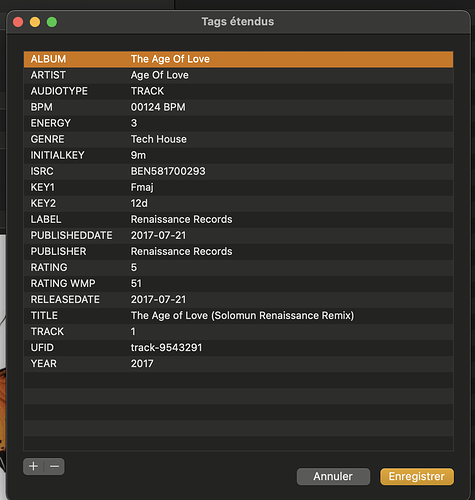Screen dimensions: 475x500
Task: Click the minus icon to remove tag
Action: 54,466
